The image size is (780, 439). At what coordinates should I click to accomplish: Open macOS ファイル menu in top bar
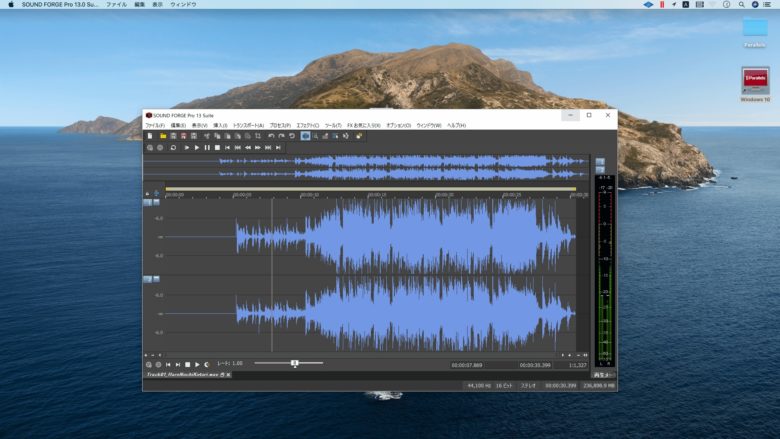(x=116, y=4)
